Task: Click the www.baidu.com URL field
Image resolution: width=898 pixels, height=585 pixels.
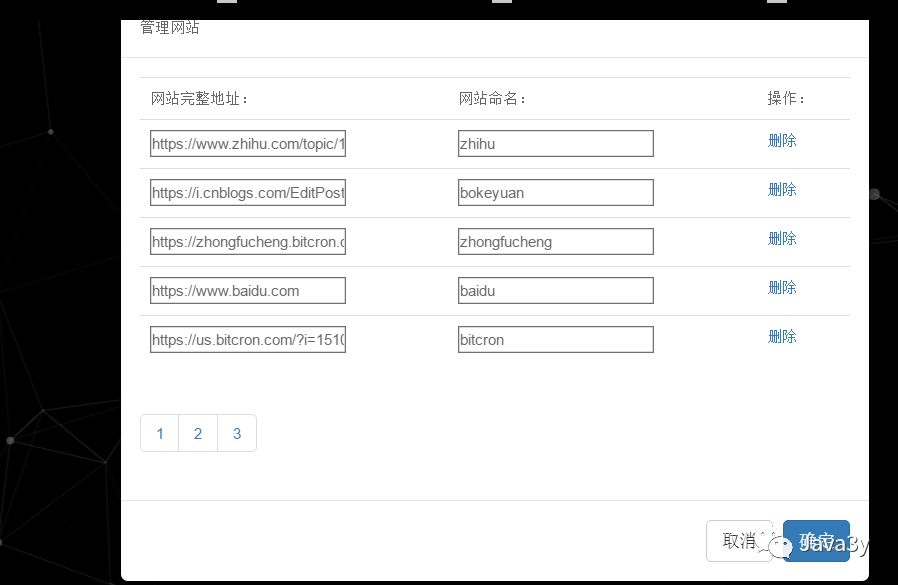Action: coord(248,290)
